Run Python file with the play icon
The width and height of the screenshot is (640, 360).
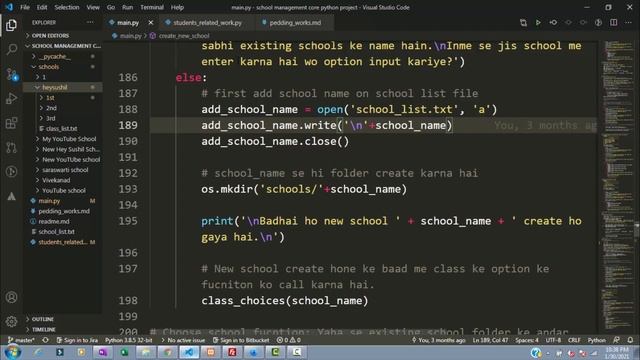[538, 22]
